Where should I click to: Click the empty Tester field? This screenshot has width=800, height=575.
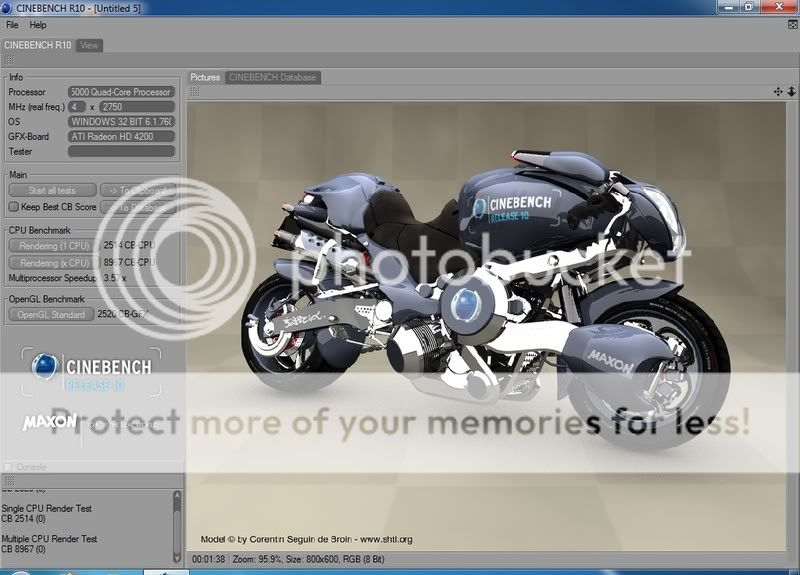coord(121,151)
